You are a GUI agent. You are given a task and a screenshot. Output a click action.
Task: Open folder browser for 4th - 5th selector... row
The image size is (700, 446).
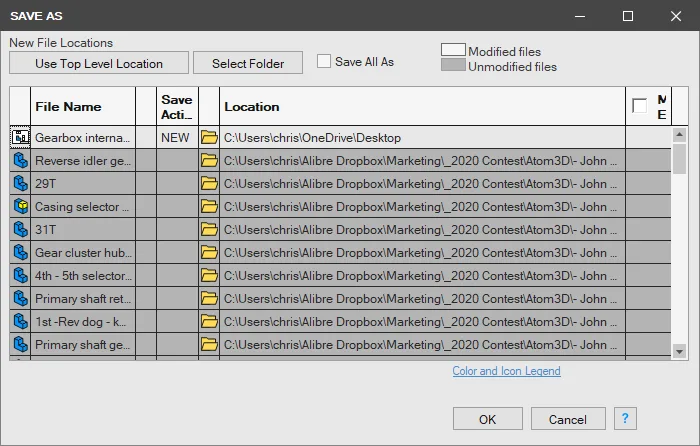[209, 275]
